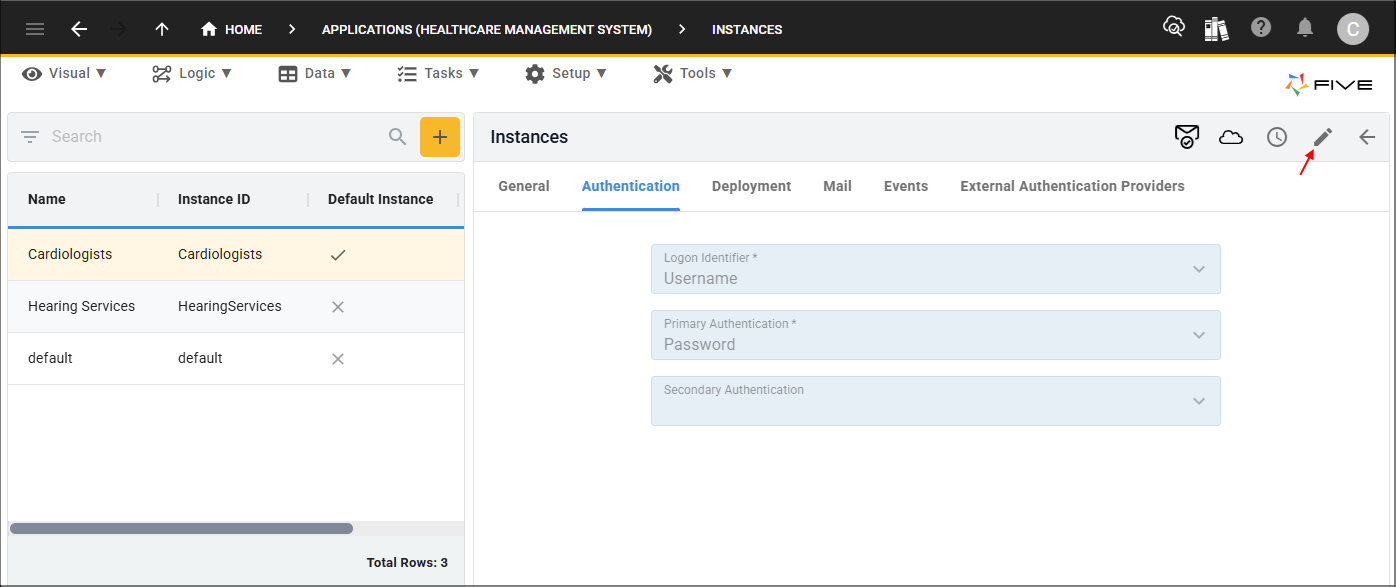Open the Events tab
Screen dimensions: 1396x587
click(906, 186)
